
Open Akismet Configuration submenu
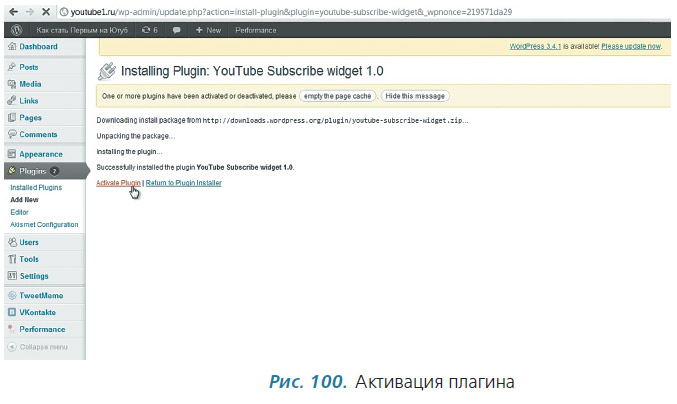(x=44, y=225)
